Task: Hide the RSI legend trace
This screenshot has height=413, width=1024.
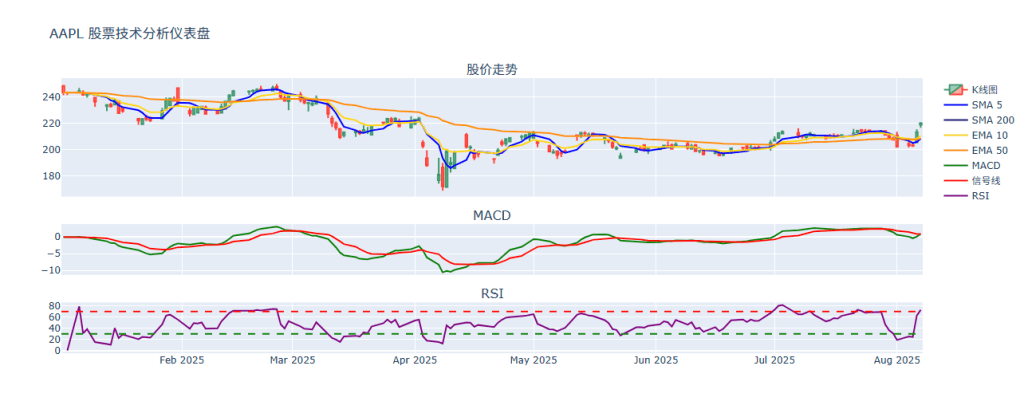Action: pyautogui.click(x=967, y=196)
